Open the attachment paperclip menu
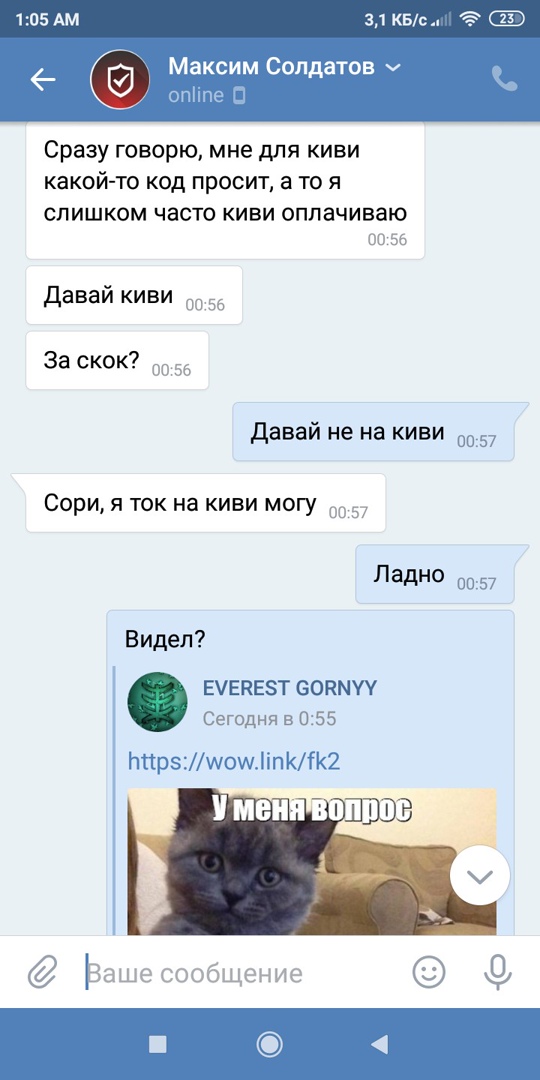Viewport: 540px width, 1080px height. point(42,973)
